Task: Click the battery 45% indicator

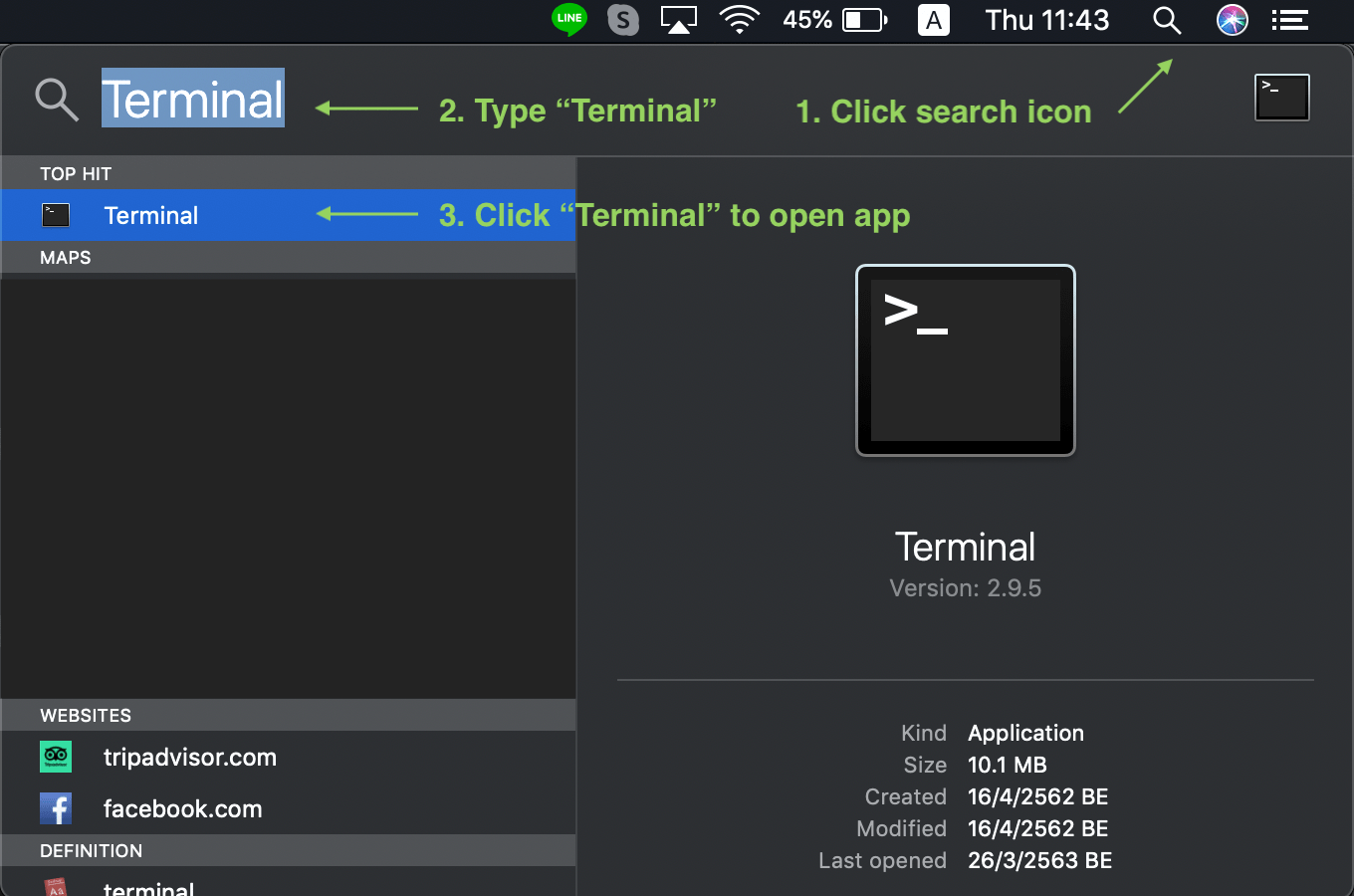Action: [834, 20]
